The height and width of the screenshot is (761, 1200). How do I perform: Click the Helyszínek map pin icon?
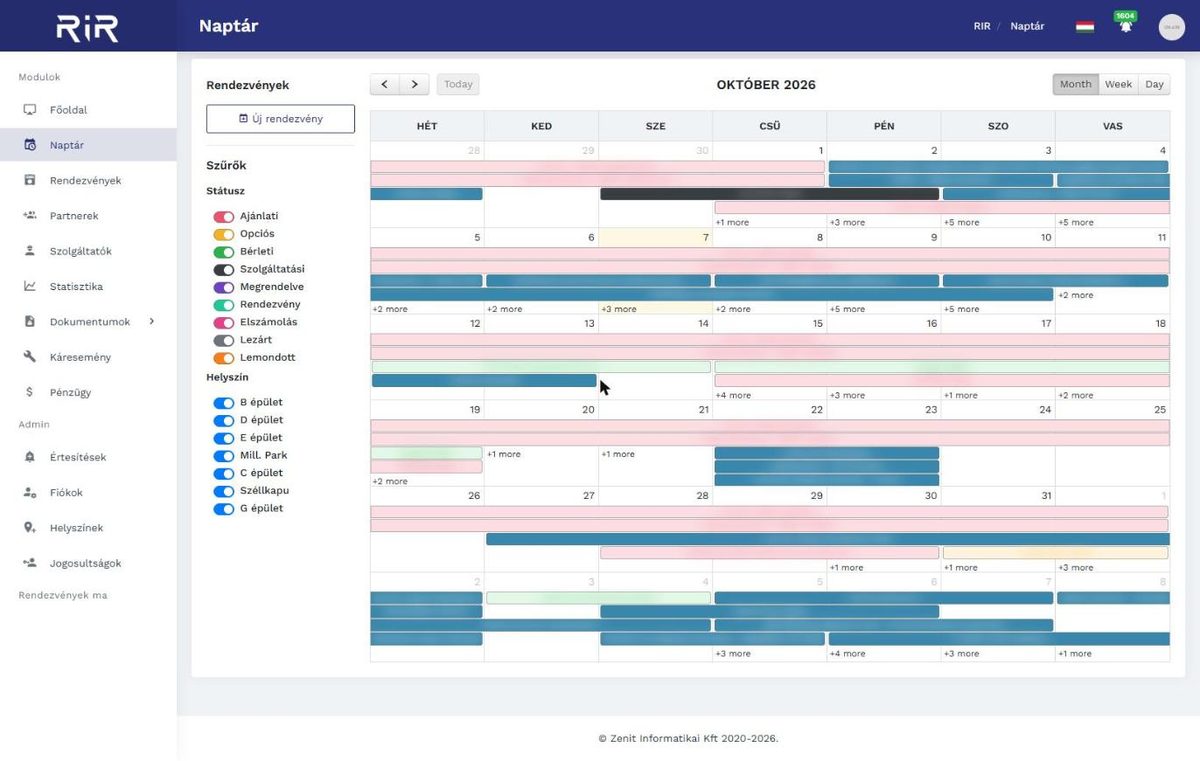(x=30, y=528)
